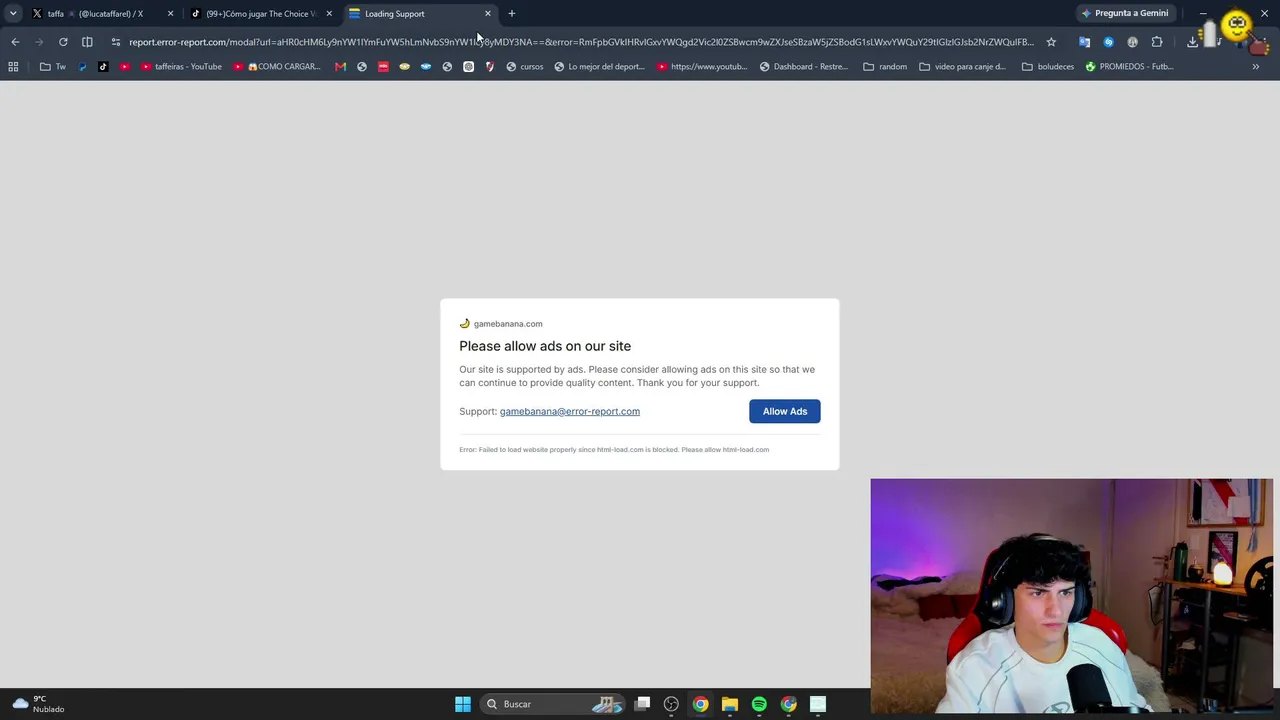Open the Nublado weather widget

(38, 704)
